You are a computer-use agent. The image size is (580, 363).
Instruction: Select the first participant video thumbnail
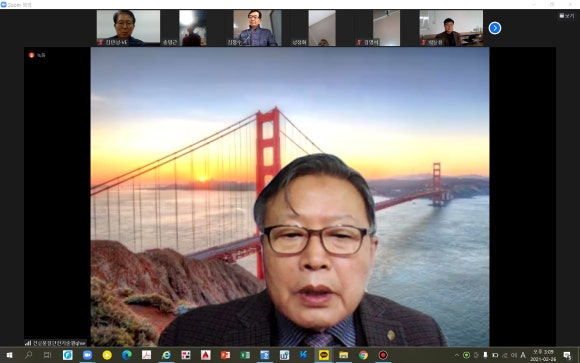[128, 28]
